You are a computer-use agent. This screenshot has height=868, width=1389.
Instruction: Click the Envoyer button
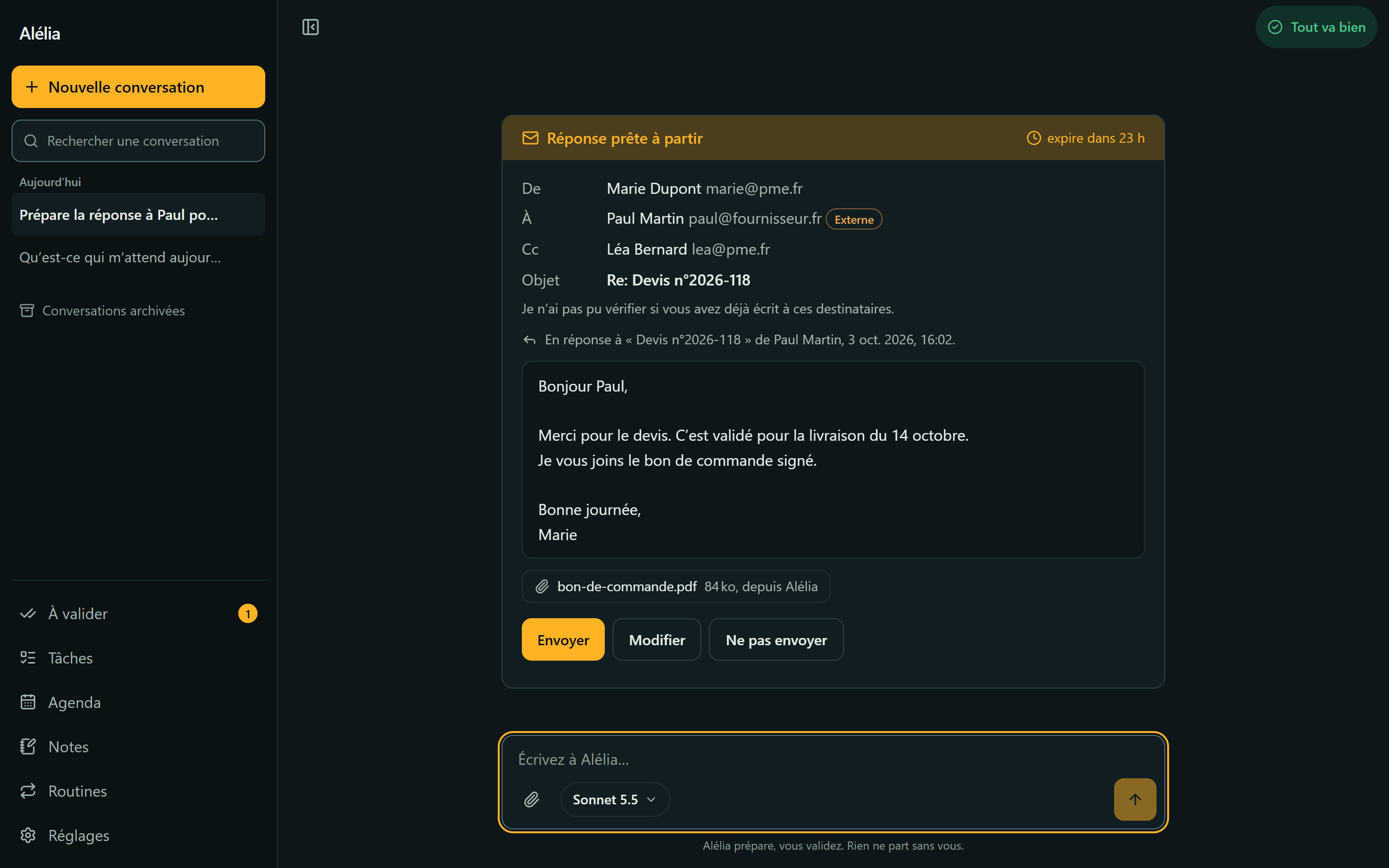coord(562,639)
